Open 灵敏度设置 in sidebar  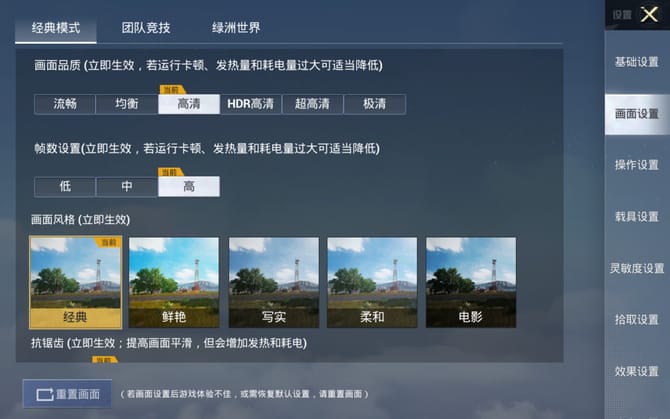637,268
